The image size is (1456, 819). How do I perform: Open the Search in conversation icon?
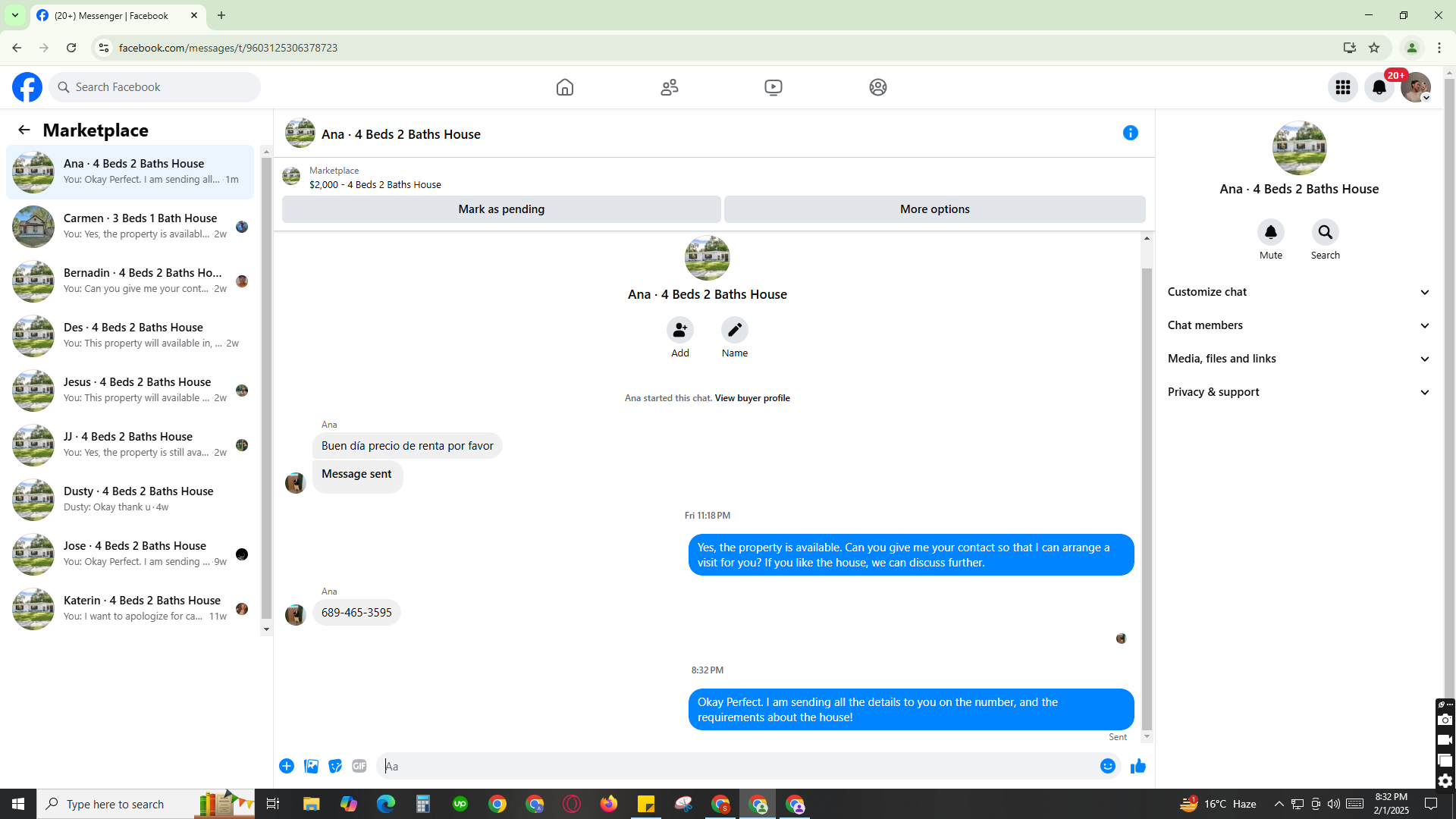tap(1325, 232)
